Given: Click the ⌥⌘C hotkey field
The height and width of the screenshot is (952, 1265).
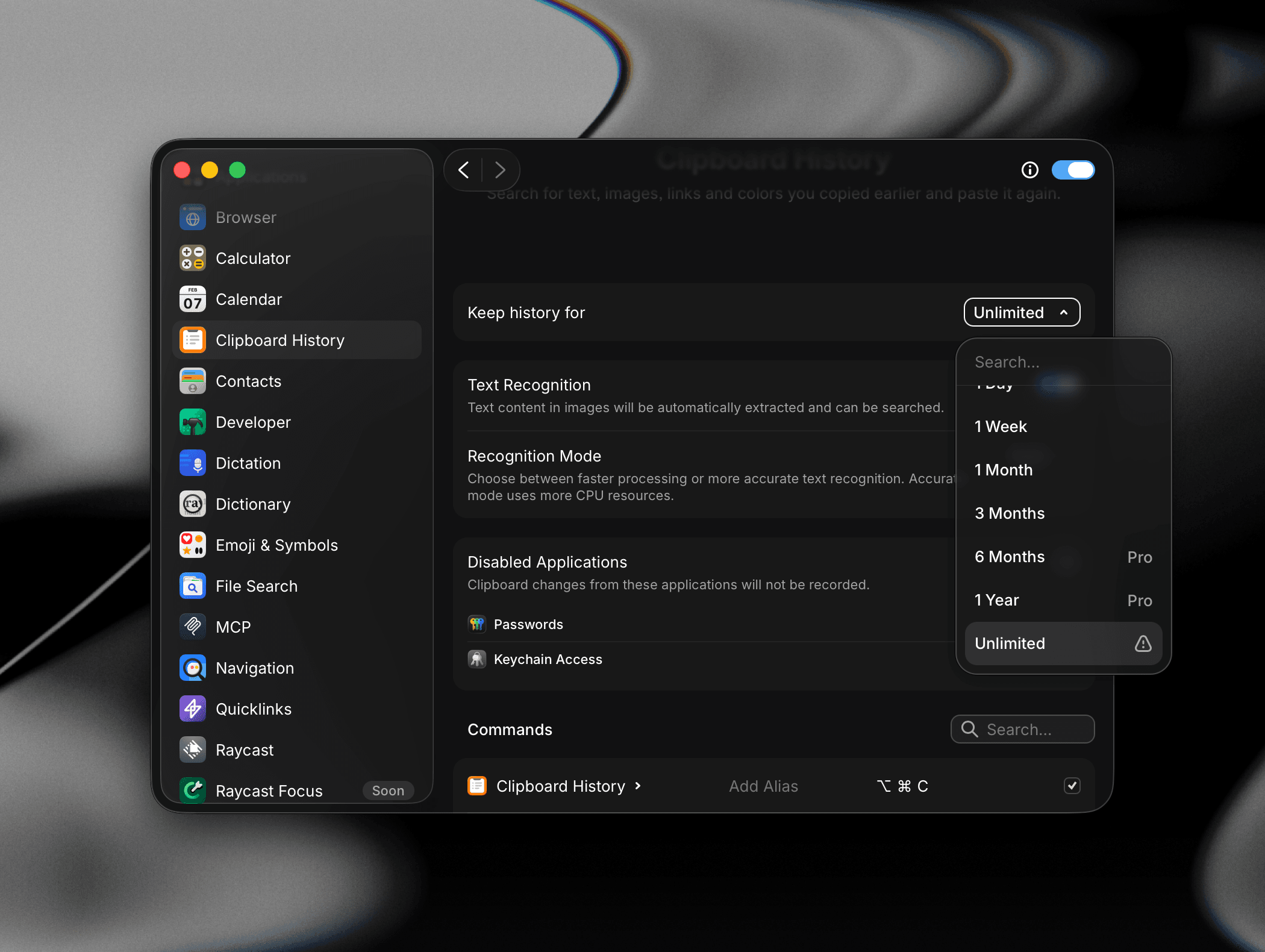Looking at the screenshot, I should 902,786.
